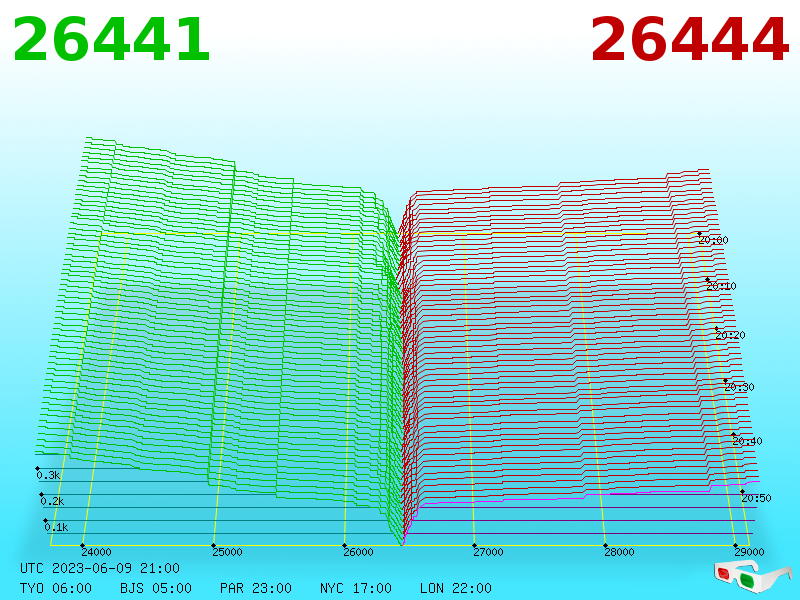Click the 25000 price axis label

point(228,552)
